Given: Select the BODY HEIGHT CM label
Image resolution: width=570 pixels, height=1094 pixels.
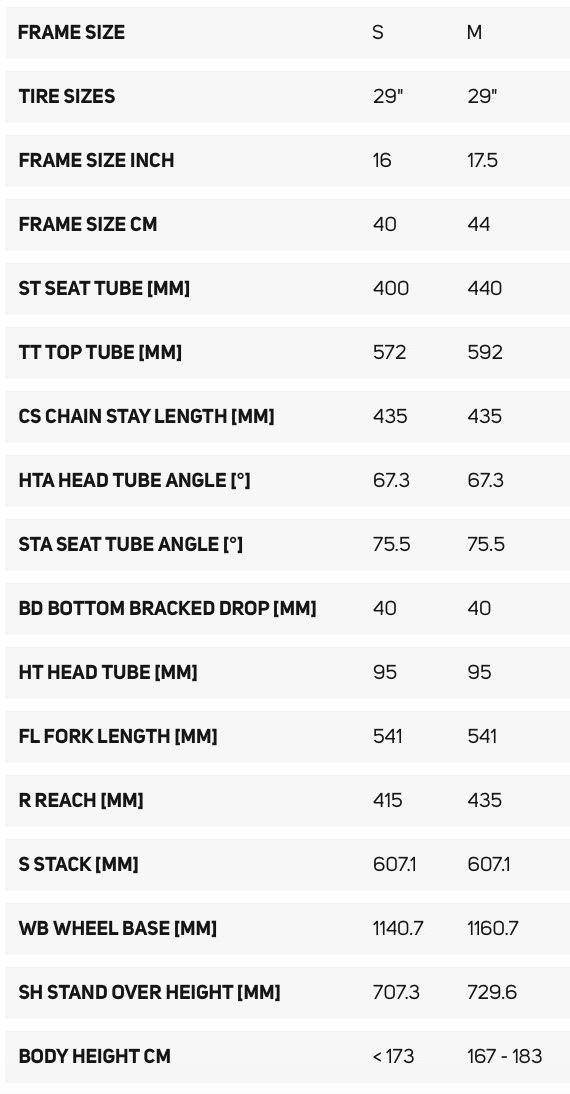Looking at the screenshot, I should (x=95, y=1056).
